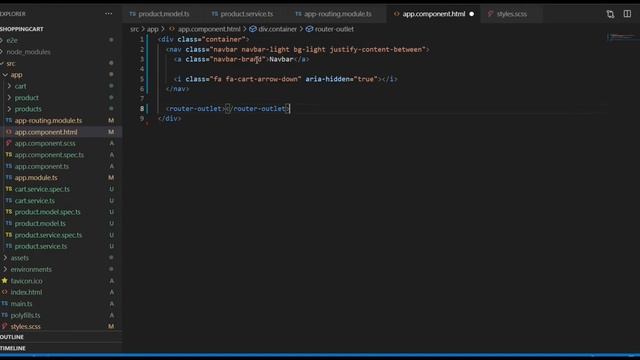640x360 pixels.
Task: Click the M status badge of app.module.ts
Action: coord(111,178)
